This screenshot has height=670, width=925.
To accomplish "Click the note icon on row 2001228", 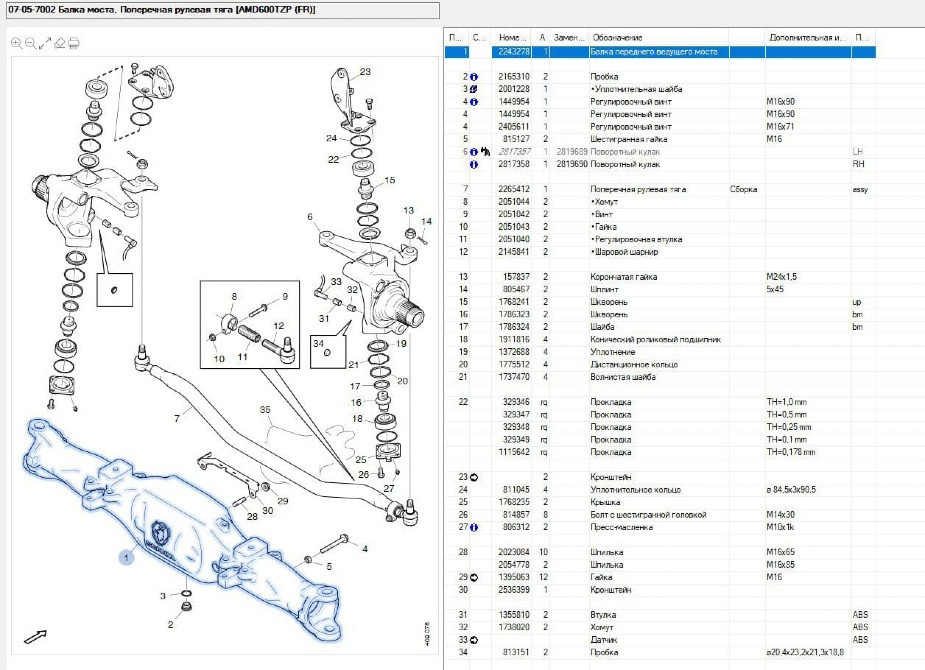I will [474, 89].
